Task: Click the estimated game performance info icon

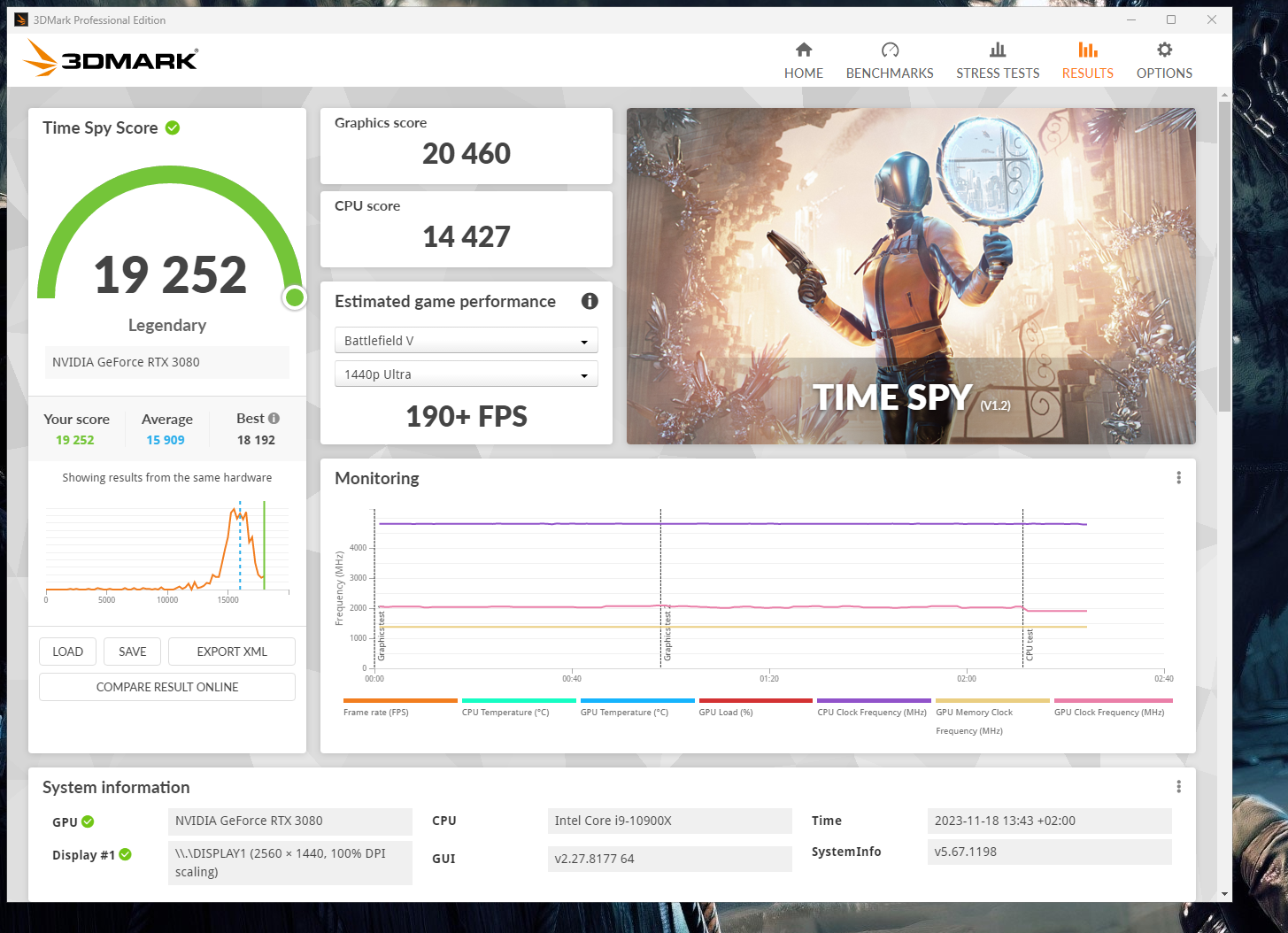Action: (590, 301)
